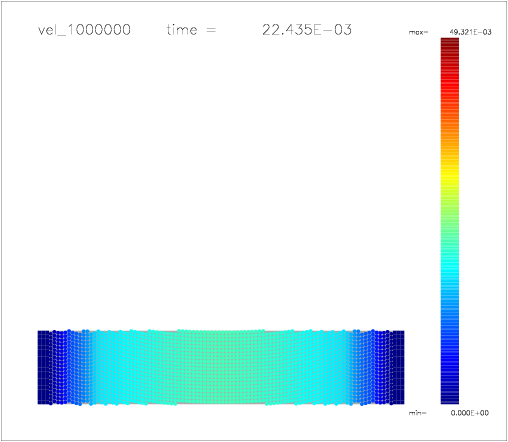Image resolution: width=508 pixels, height=442 pixels.
Task: Pick green band on colorbar
Action: coord(450,213)
